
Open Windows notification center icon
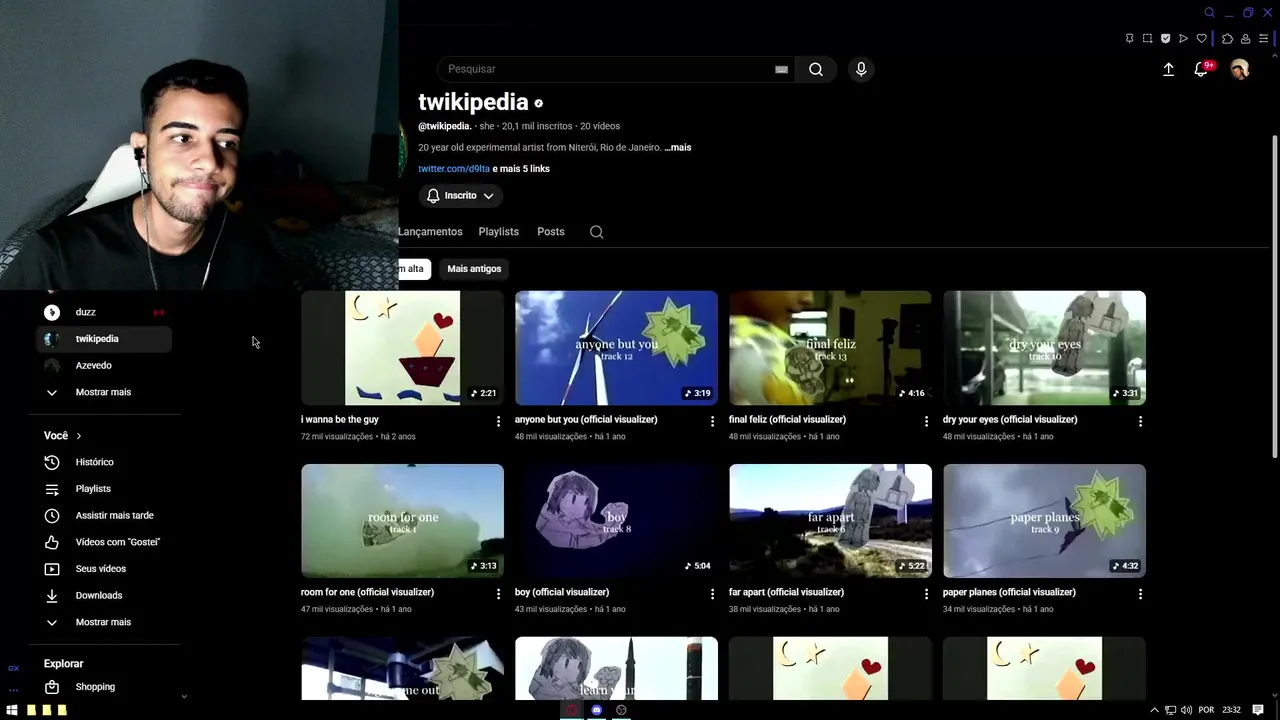[x=1258, y=710]
